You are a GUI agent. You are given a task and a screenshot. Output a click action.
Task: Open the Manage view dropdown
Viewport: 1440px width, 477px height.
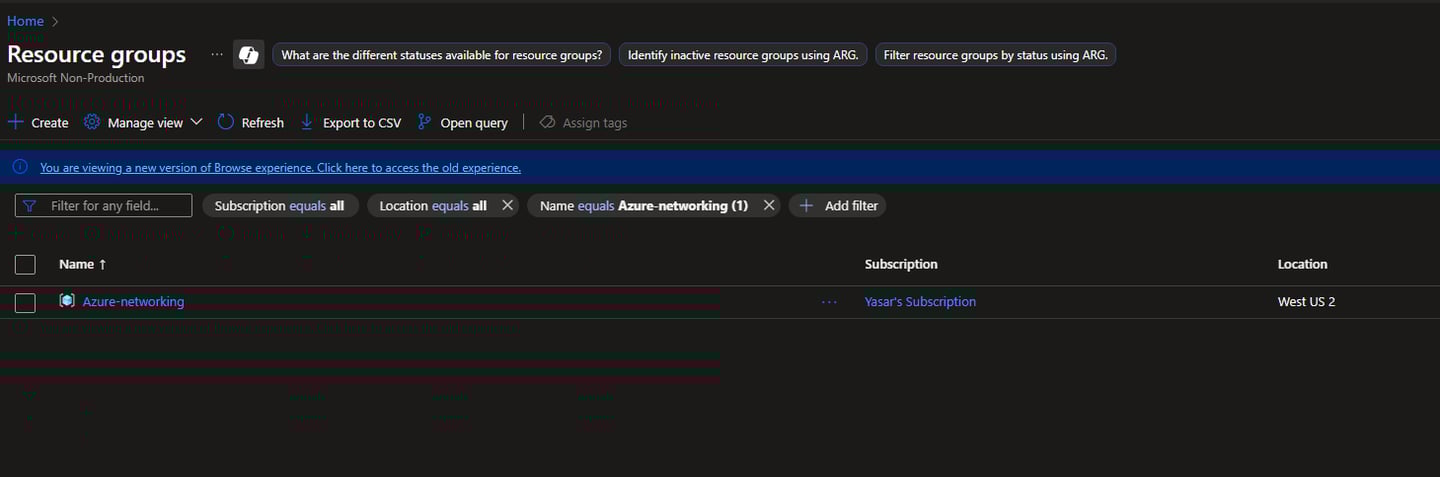coord(143,123)
